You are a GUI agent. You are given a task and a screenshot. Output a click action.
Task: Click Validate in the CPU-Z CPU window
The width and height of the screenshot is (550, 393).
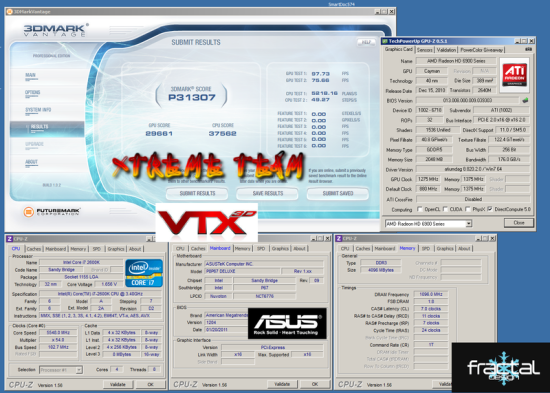click(118, 385)
